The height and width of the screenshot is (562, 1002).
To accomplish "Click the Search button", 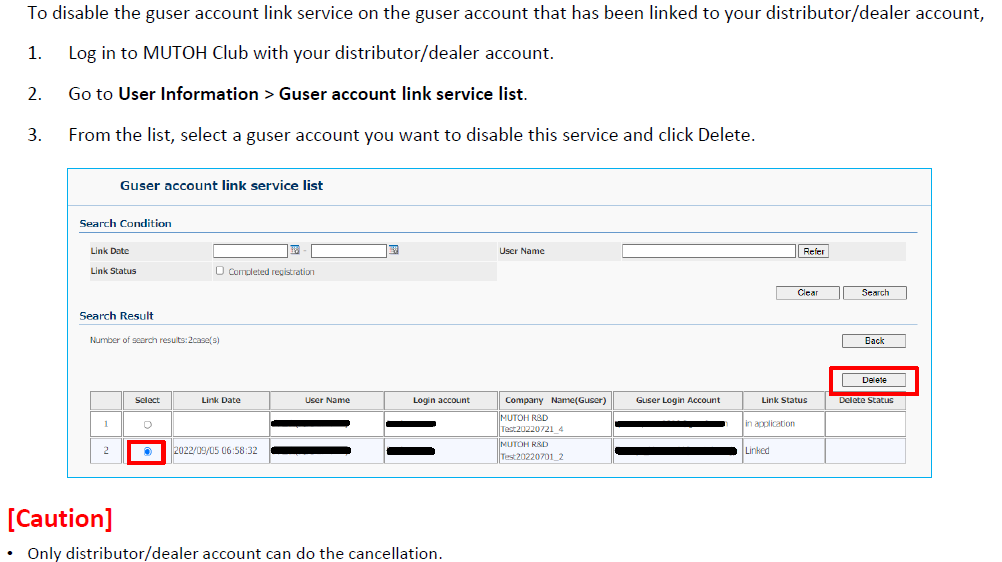I will tap(875, 293).
